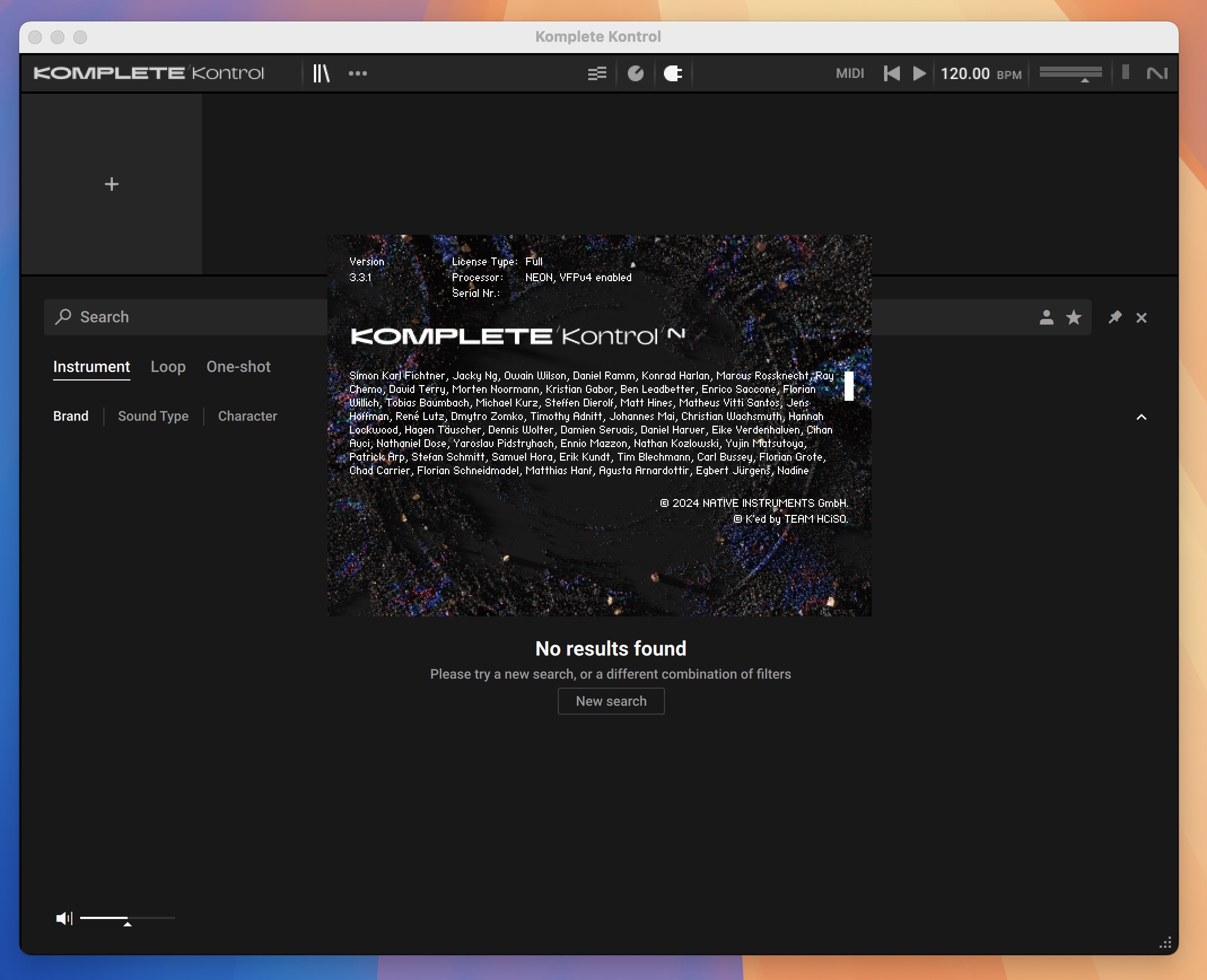1207x980 pixels.
Task: Adjust the preview volume slider
Action: pyautogui.click(x=127, y=919)
